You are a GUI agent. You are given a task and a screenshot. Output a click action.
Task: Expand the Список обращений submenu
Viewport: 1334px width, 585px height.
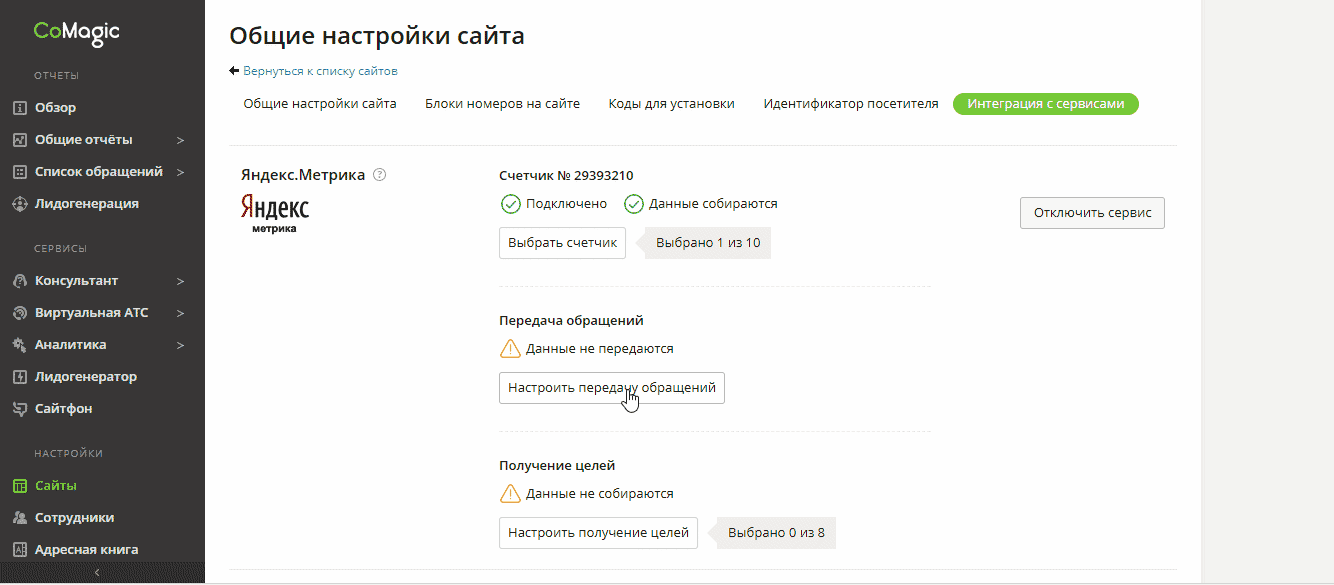pos(181,172)
